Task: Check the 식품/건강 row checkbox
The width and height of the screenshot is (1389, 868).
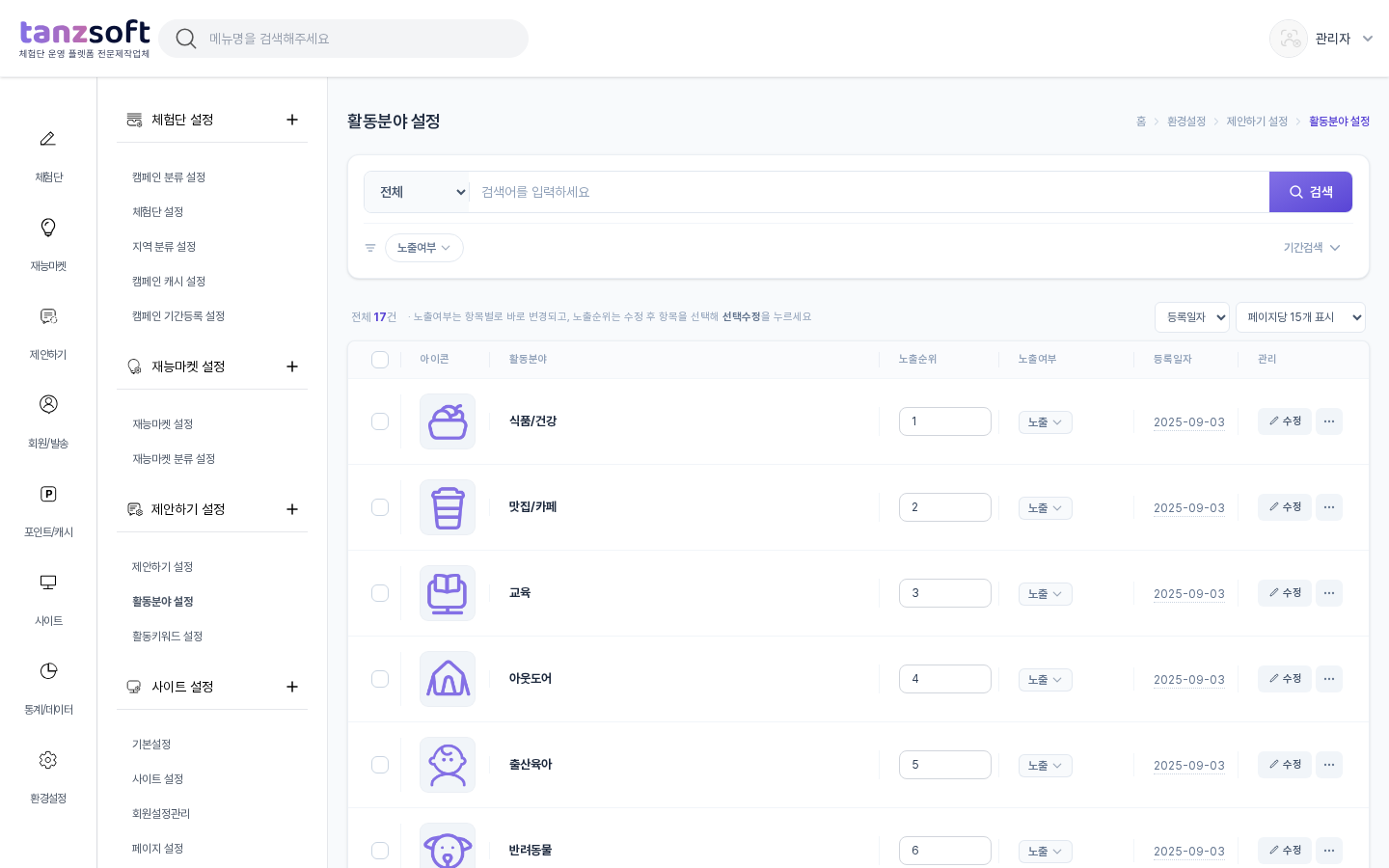Action: [x=380, y=421]
